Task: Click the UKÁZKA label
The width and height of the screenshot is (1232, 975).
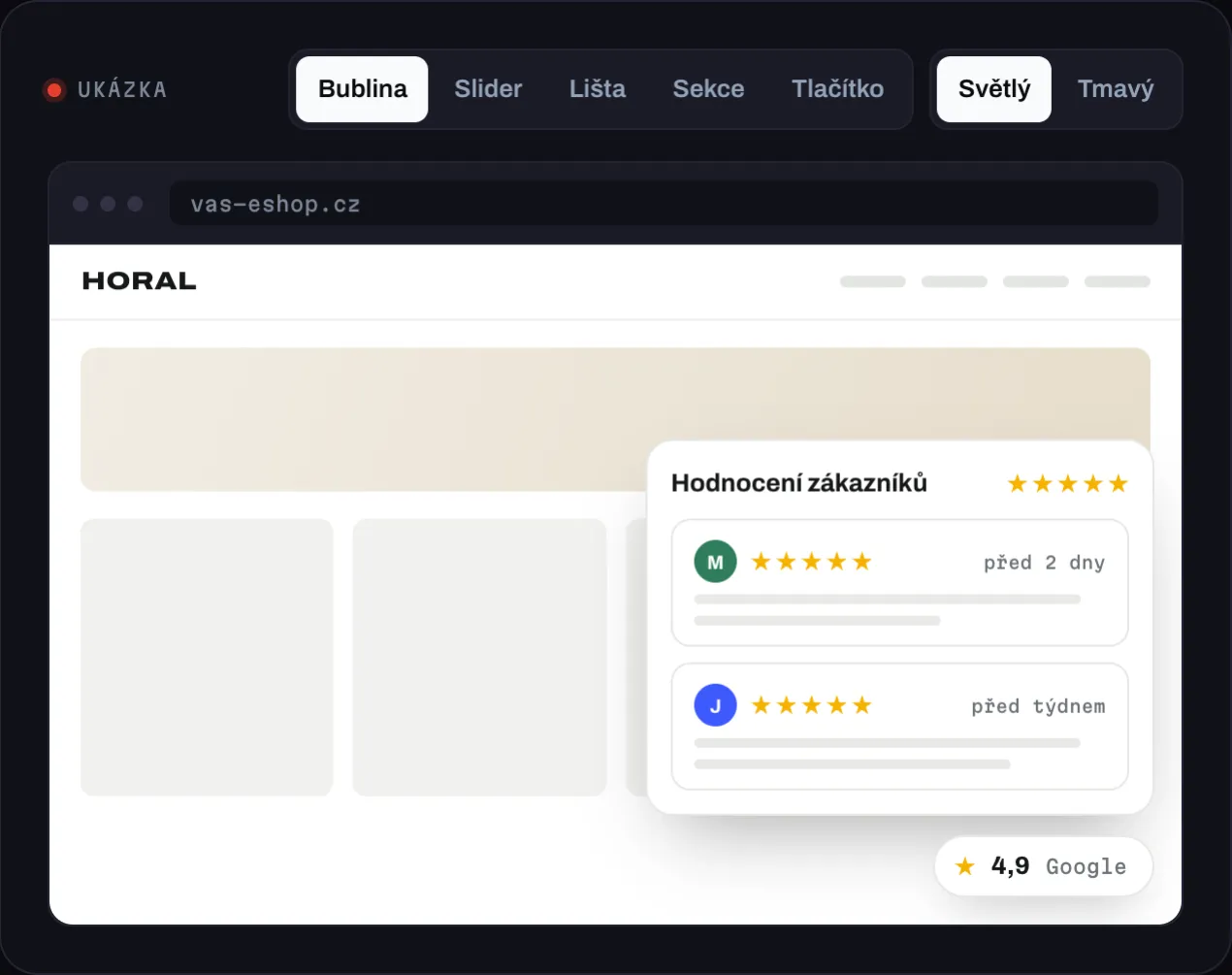Action: (122, 90)
